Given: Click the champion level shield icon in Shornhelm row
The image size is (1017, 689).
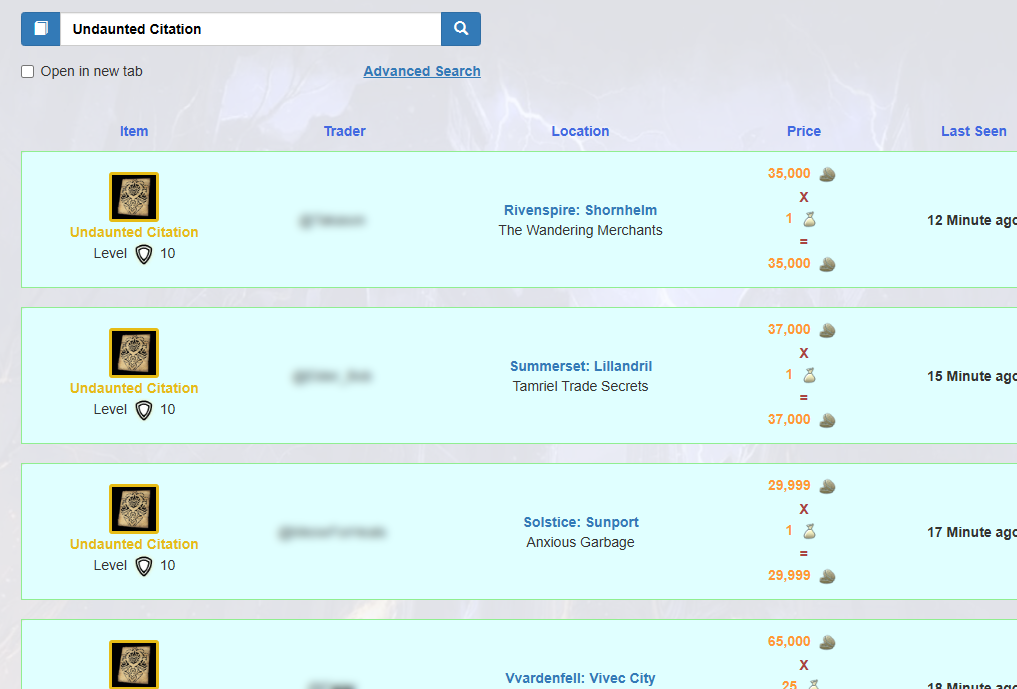Looking at the screenshot, I should tap(143, 254).
